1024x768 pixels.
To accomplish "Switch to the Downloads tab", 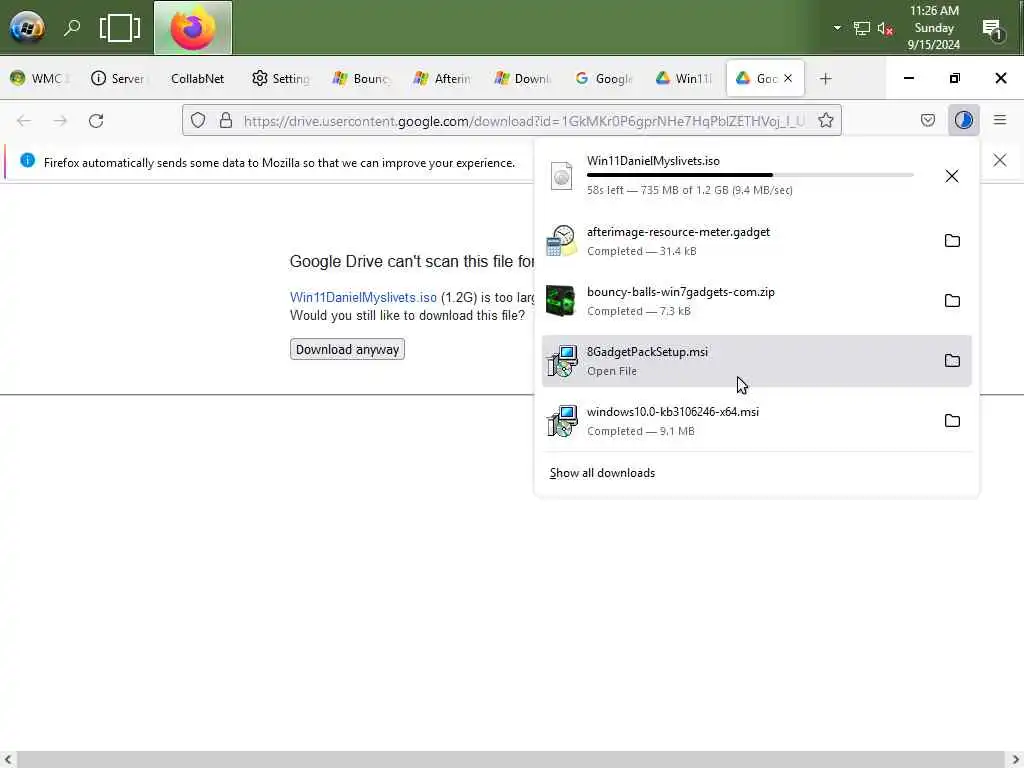I will tap(523, 78).
